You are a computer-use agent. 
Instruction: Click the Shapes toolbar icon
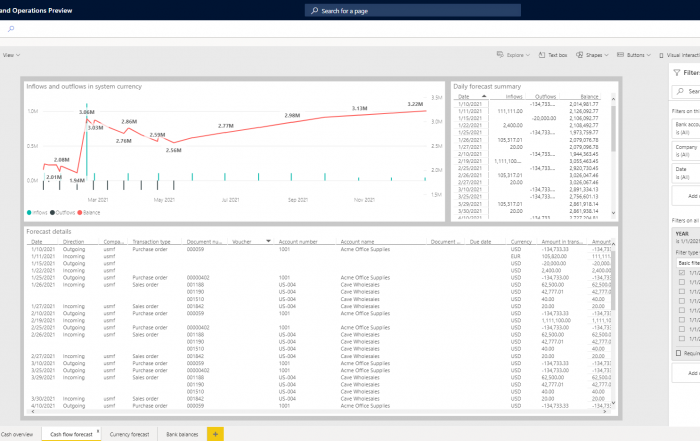[x=579, y=55]
